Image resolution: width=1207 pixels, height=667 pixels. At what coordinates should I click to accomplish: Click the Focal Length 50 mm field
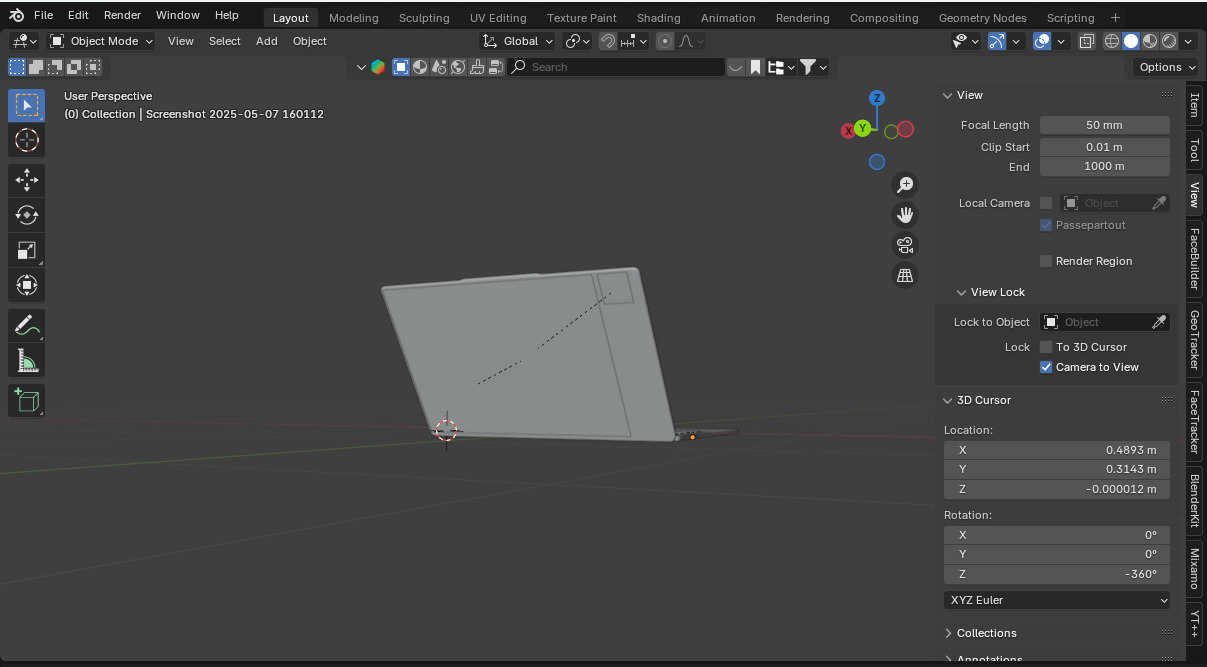[x=1105, y=125]
